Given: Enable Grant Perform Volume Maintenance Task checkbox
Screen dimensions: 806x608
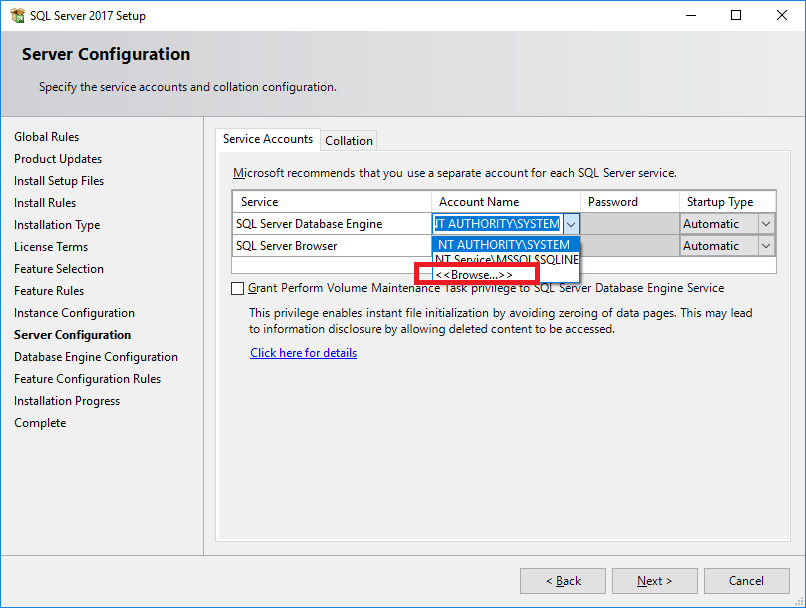Looking at the screenshot, I should (x=237, y=288).
